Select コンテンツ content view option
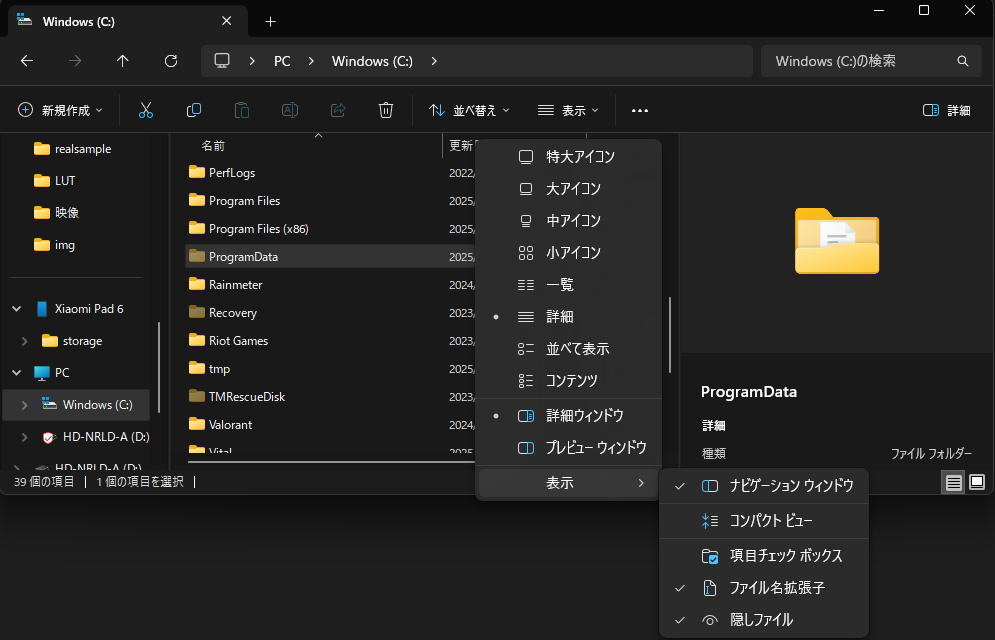995x640 pixels. click(569, 381)
